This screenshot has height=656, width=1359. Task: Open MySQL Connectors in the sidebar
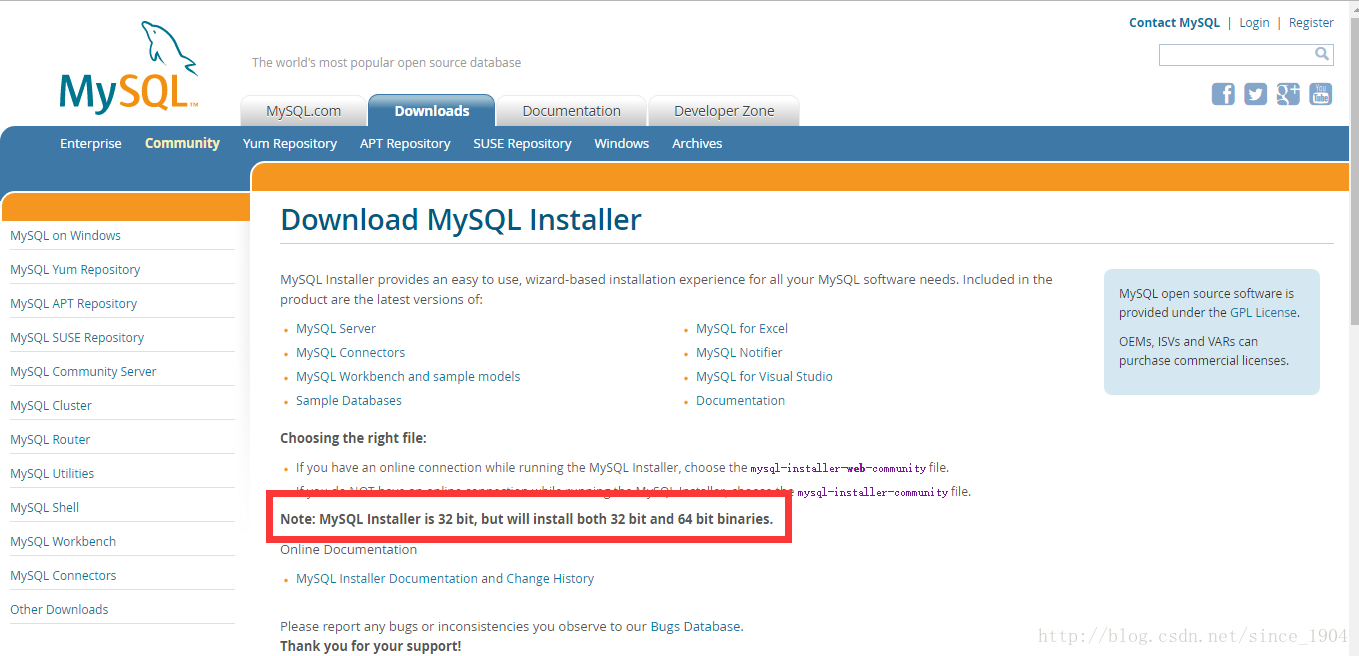(x=63, y=576)
